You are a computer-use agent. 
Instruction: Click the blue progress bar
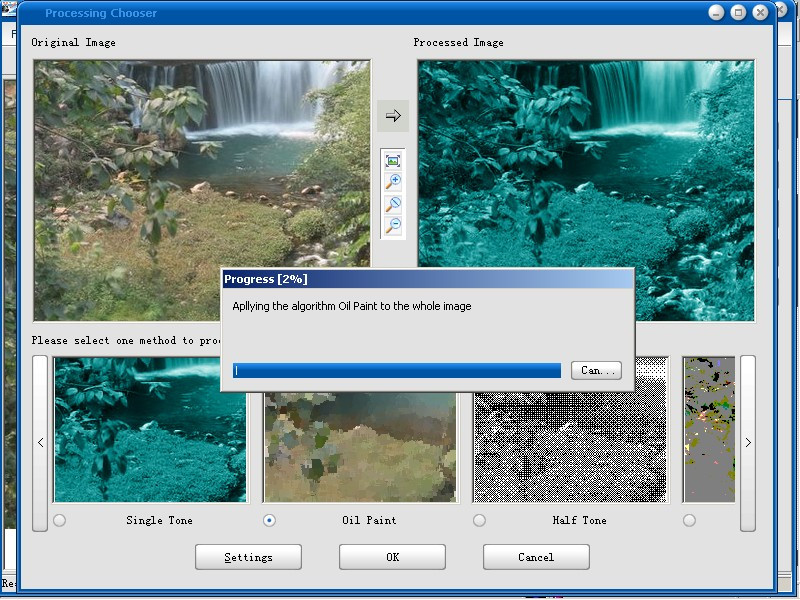pos(397,370)
